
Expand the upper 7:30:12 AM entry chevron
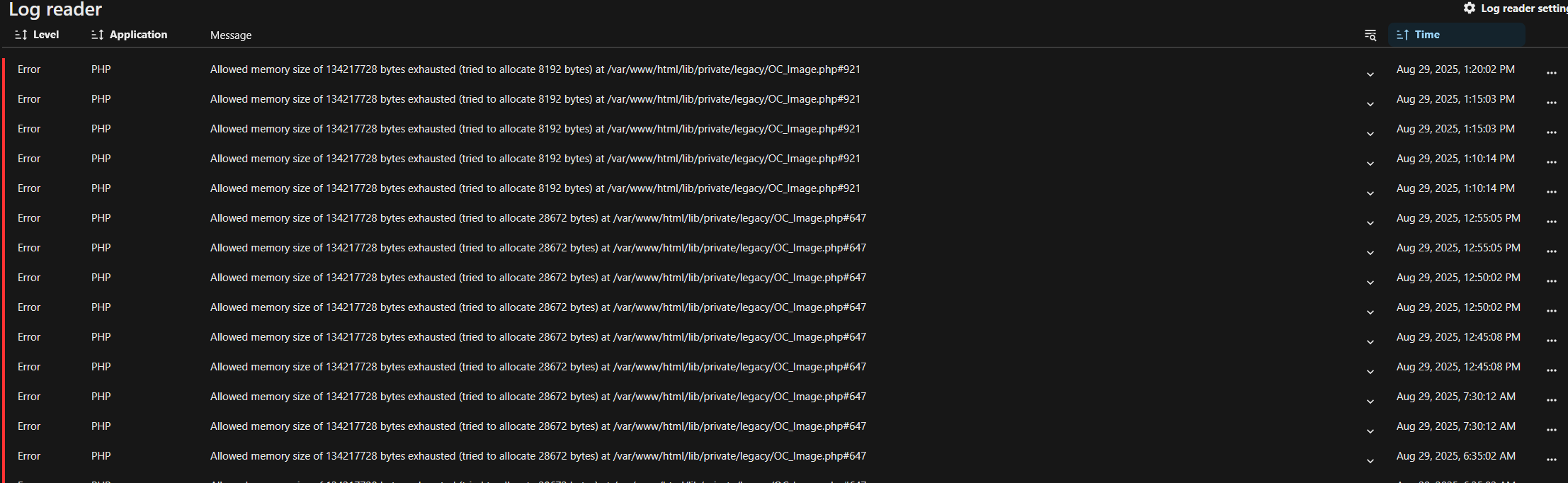[1370, 401]
